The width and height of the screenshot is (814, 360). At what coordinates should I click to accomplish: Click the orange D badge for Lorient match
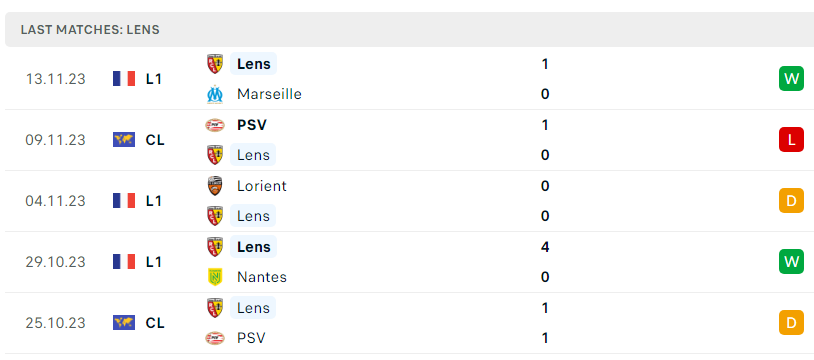coord(791,201)
